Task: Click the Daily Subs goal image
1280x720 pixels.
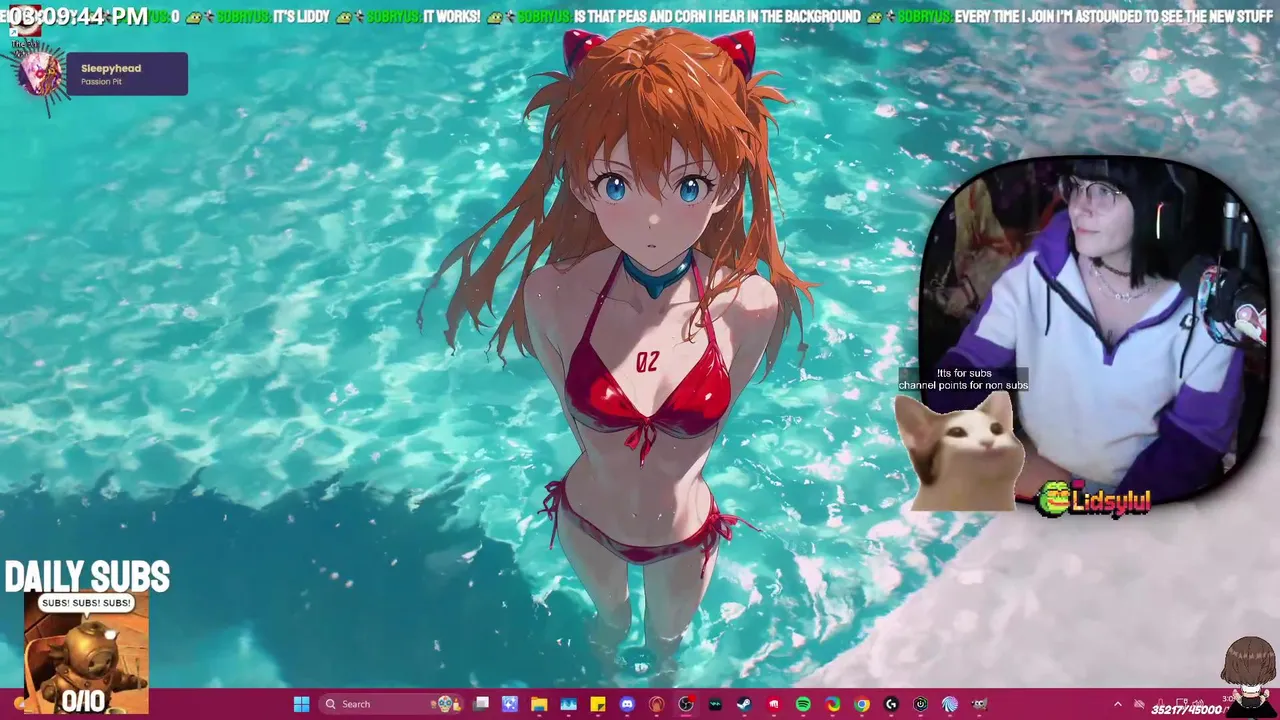Action: tap(86, 652)
